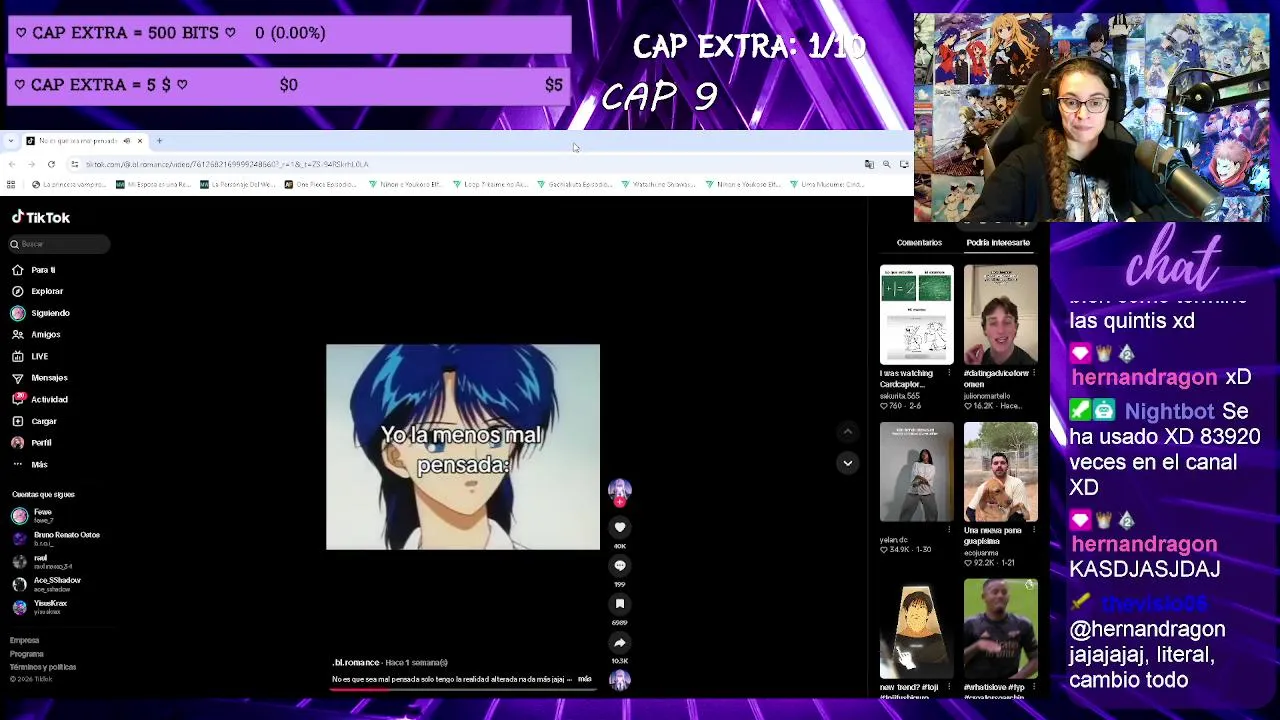Mute the tab via speaker icon
Viewport: 1280px width, 720px height.
pyautogui.click(x=127, y=141)
